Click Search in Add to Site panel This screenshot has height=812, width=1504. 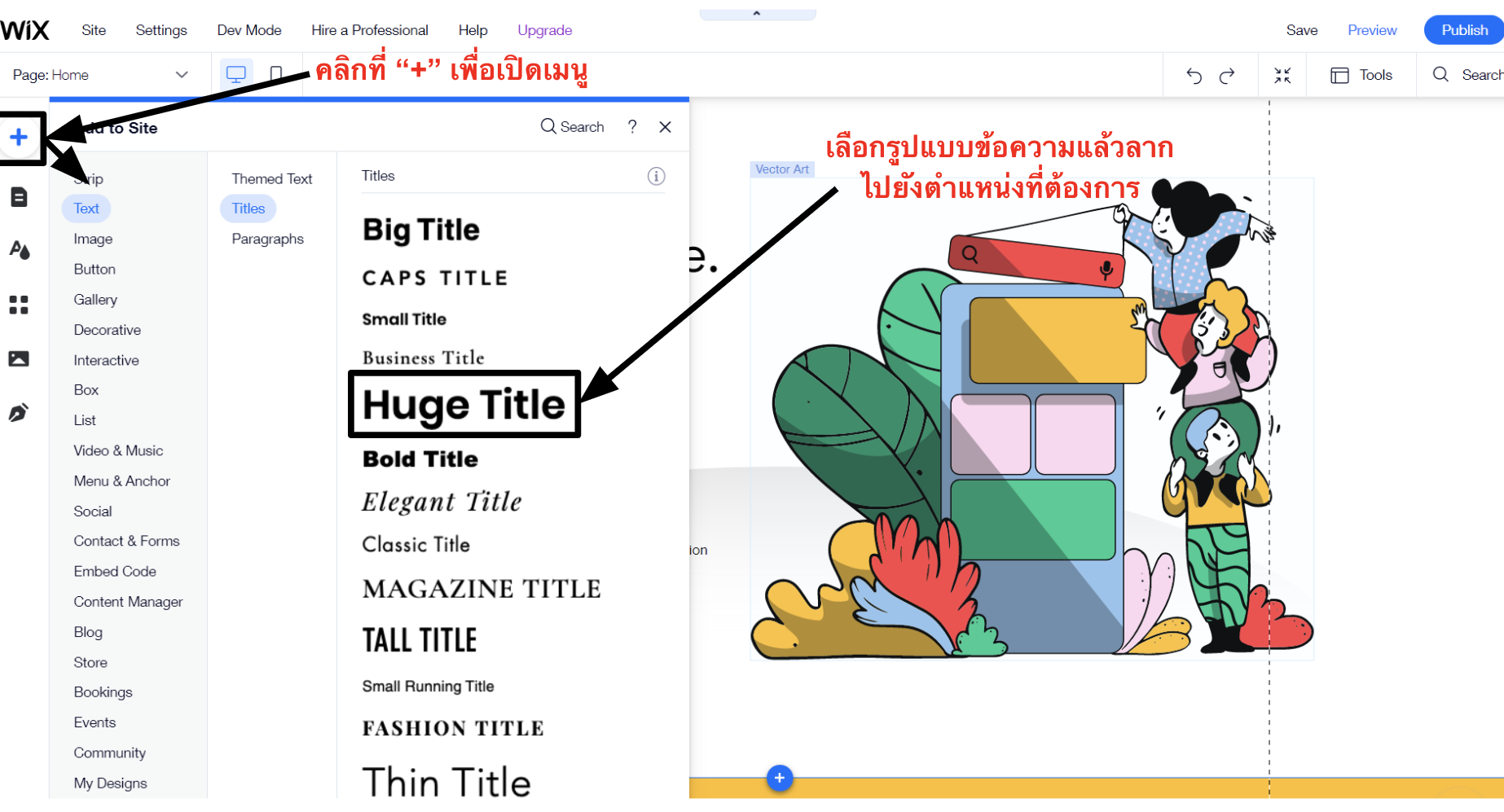point(572,127)
